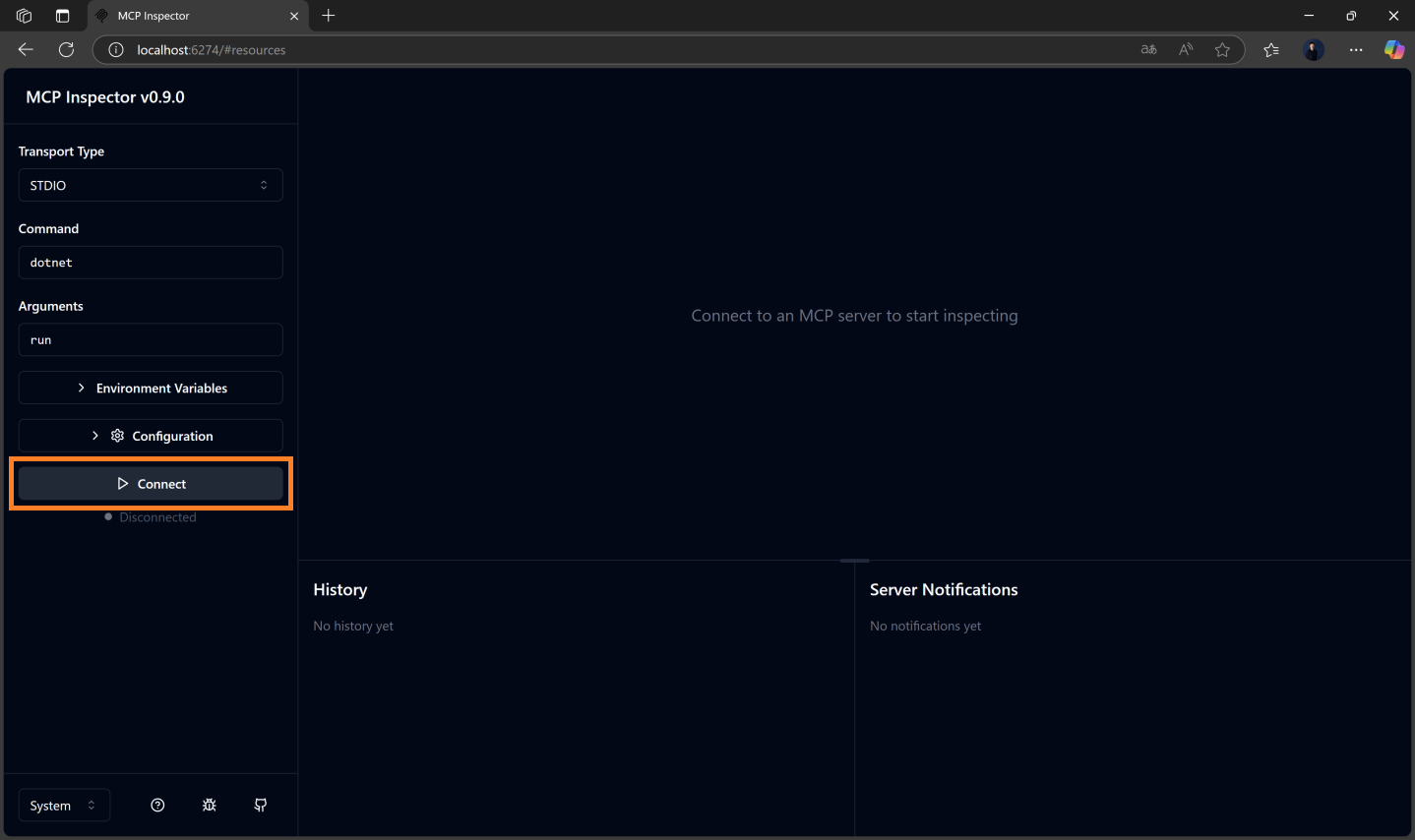Go back using browser back arrow

26,49
